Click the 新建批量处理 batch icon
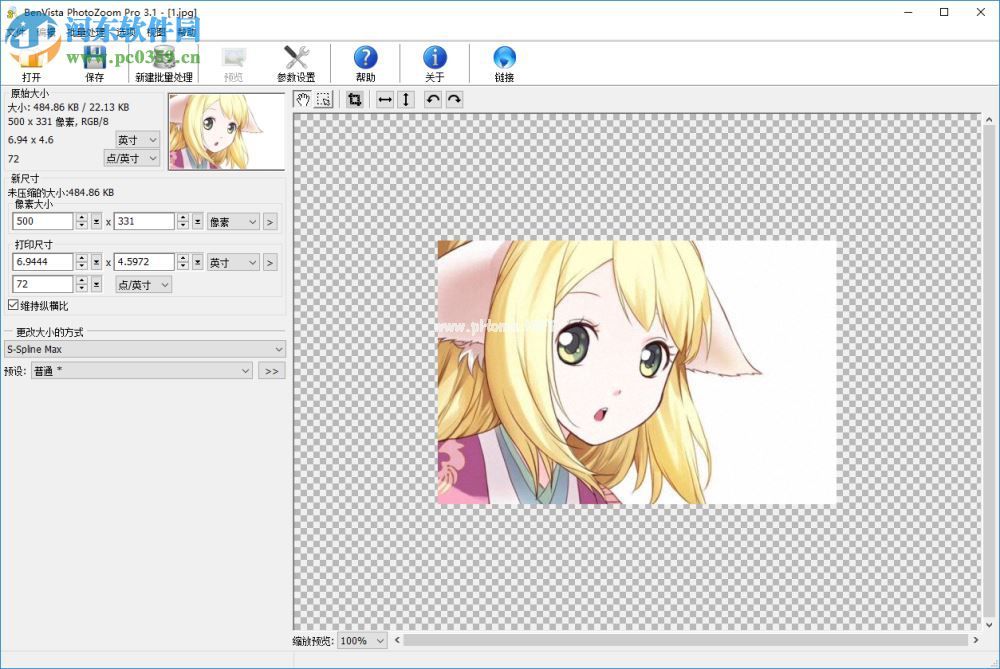This screenshot has width=1000, height=669. point(162,62)
